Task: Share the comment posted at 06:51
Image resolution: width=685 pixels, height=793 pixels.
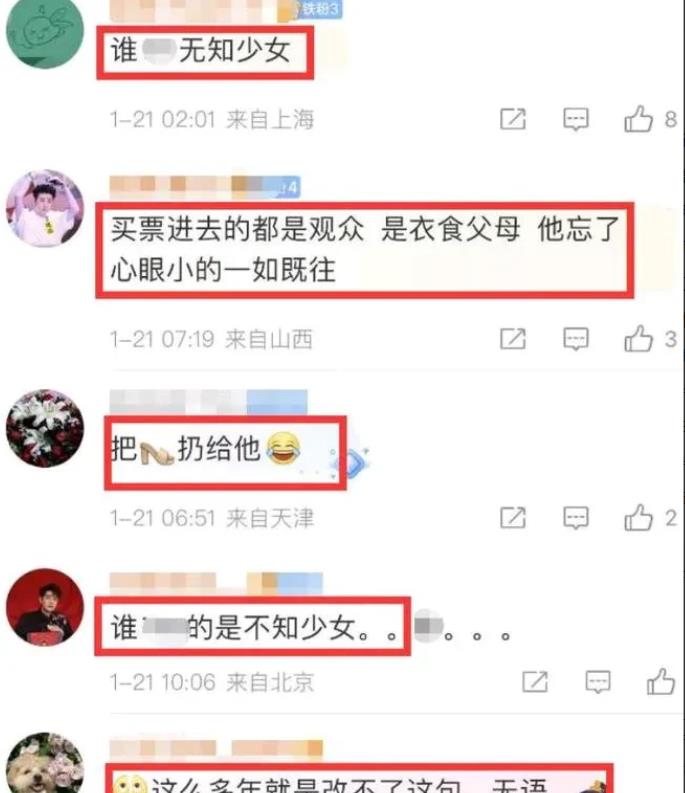Action: coord(513,518)
